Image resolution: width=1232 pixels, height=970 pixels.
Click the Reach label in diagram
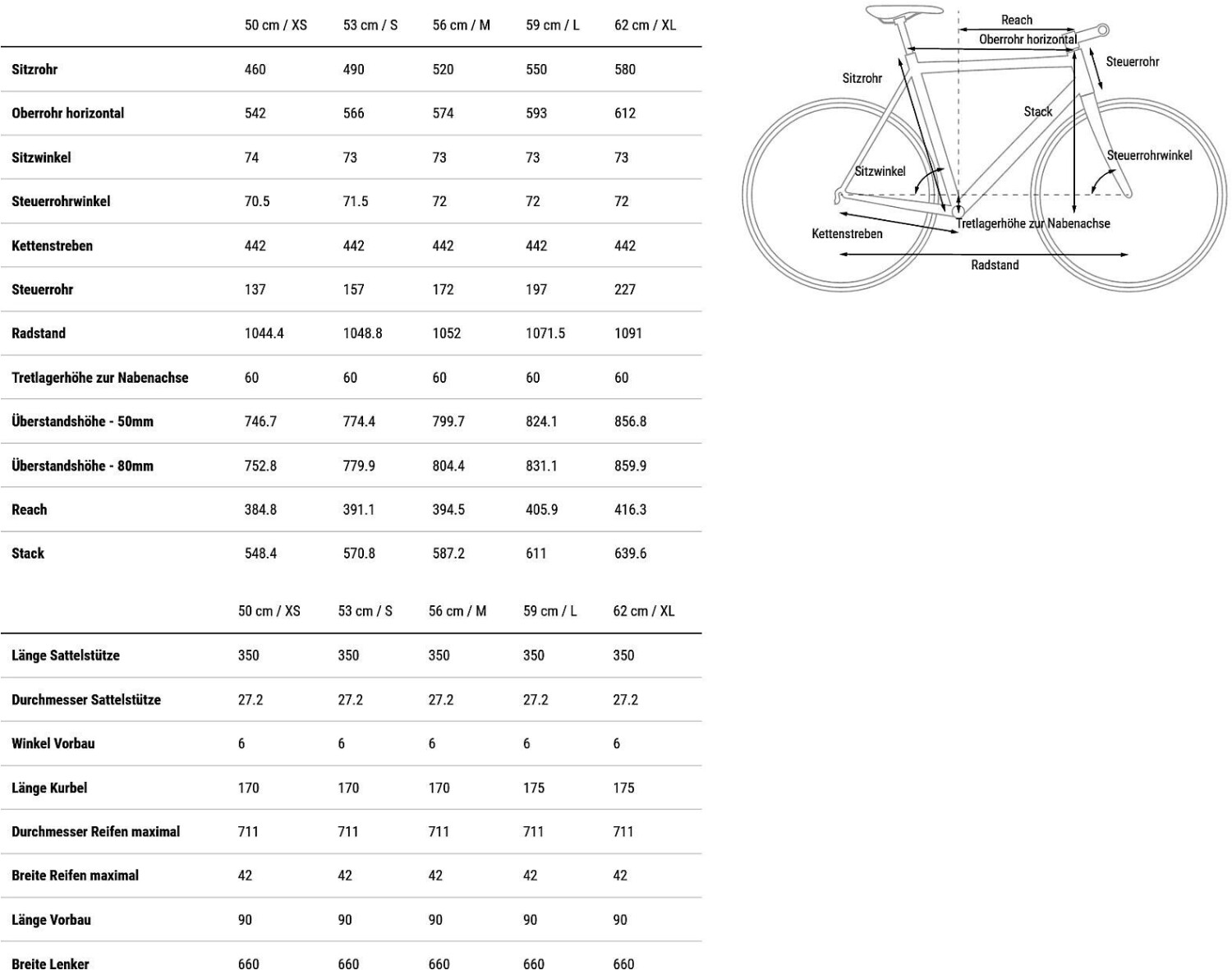click(1016, 20)
